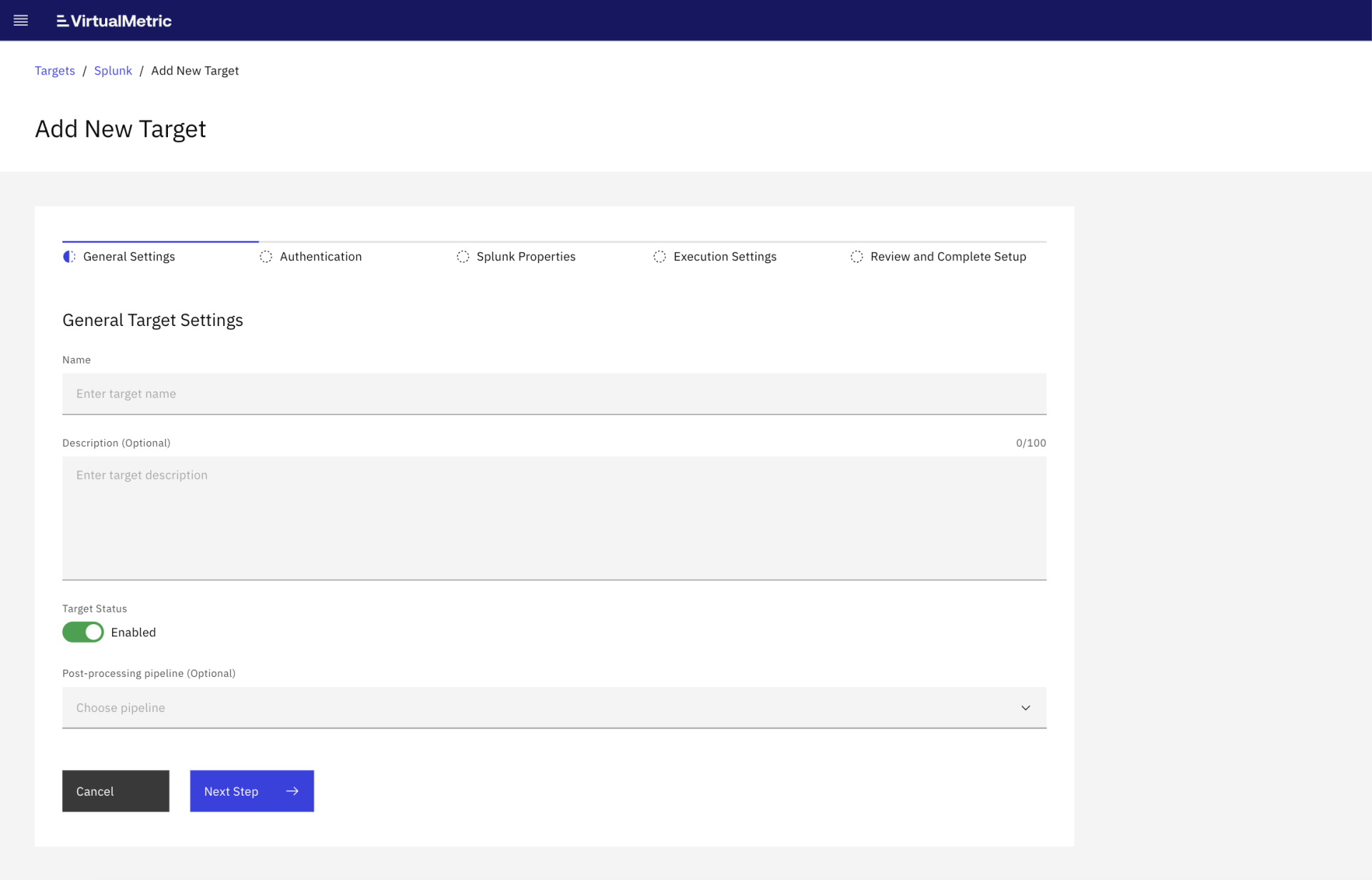1372x880 pixels.
Task: Toggle the Target Status Enabled switch
Action: [x=83, y=632]
